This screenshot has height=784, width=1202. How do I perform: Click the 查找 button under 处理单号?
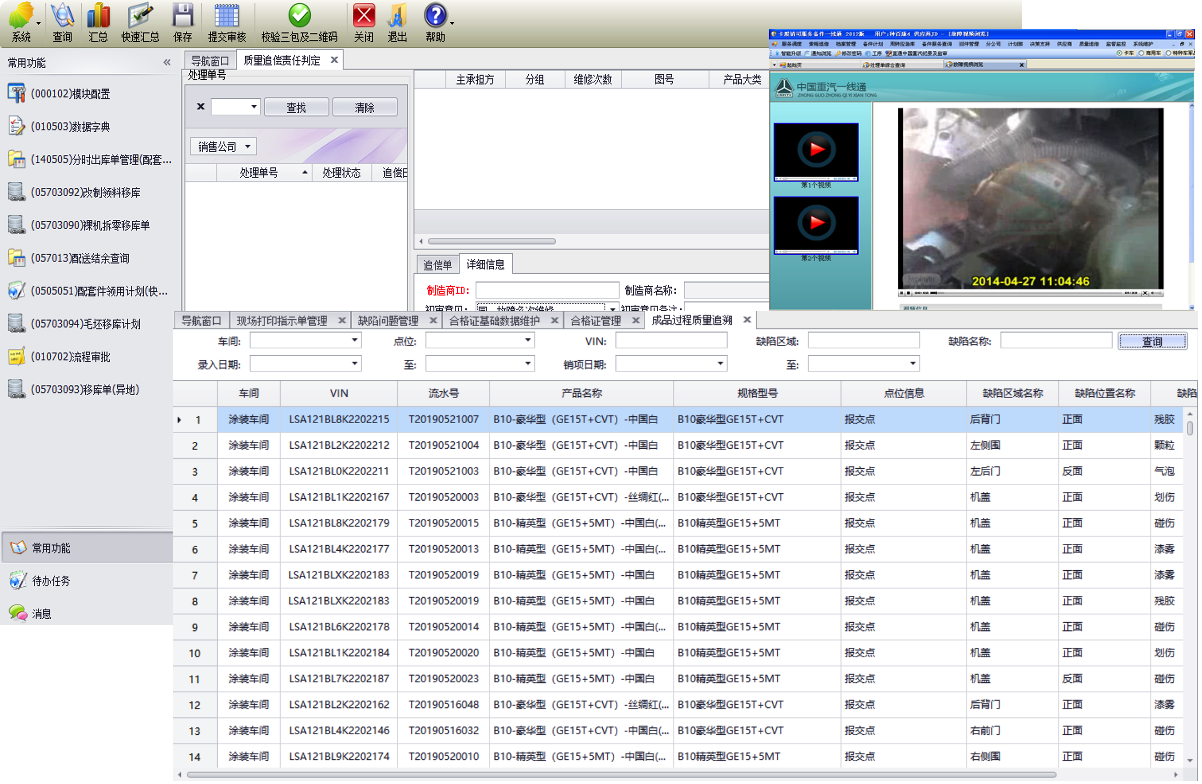click(296, 107)
